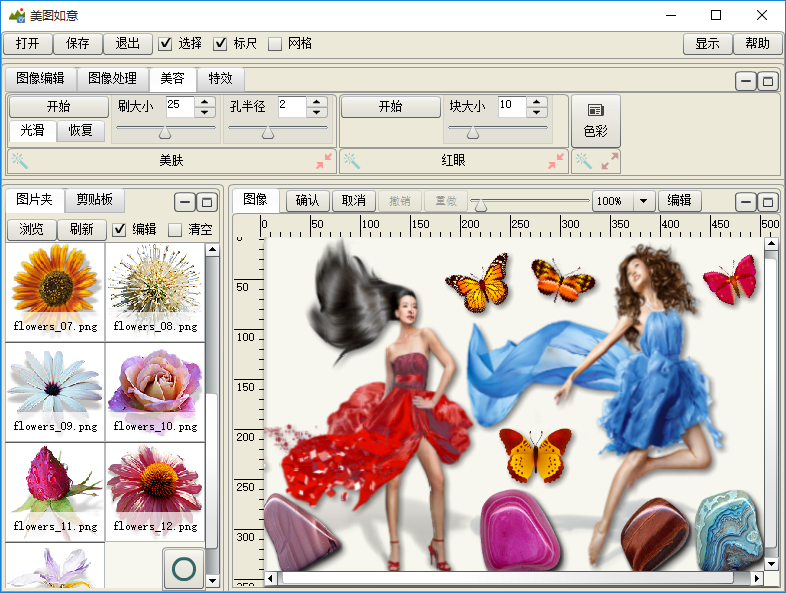Image resolution: width=786 pixels, height=593 pixels.
Task: Select the flowers_10.png rose thumbnail
Action: coord(155,392)
